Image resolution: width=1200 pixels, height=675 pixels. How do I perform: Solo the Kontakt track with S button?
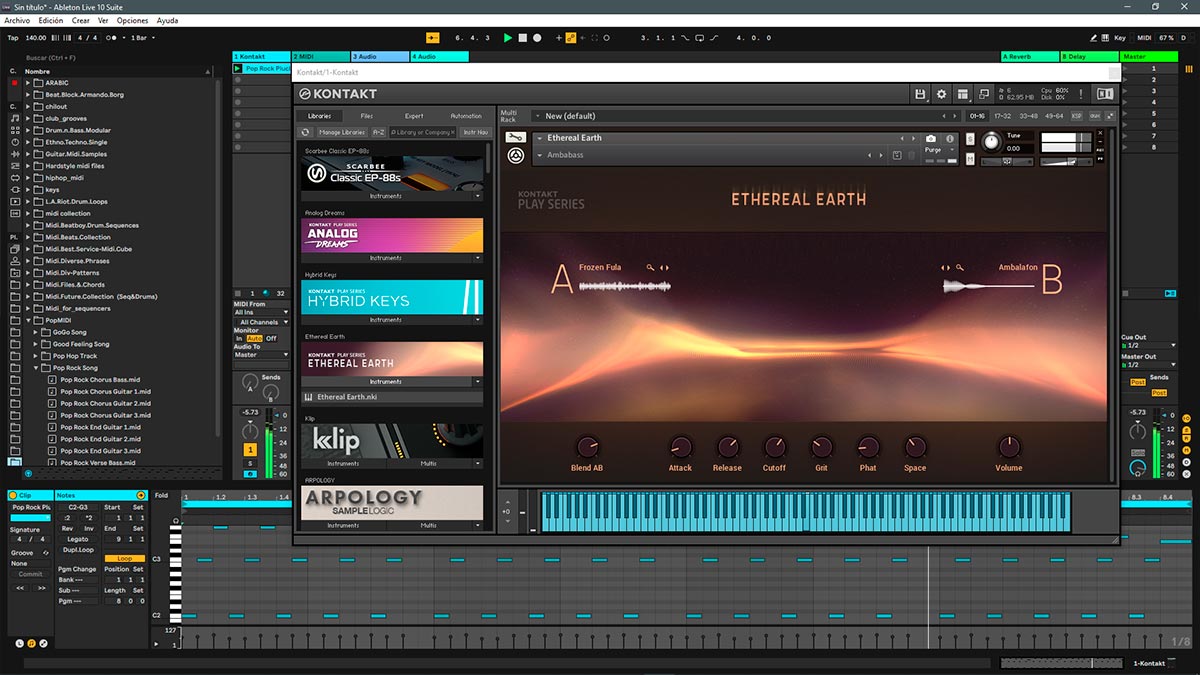250,463
